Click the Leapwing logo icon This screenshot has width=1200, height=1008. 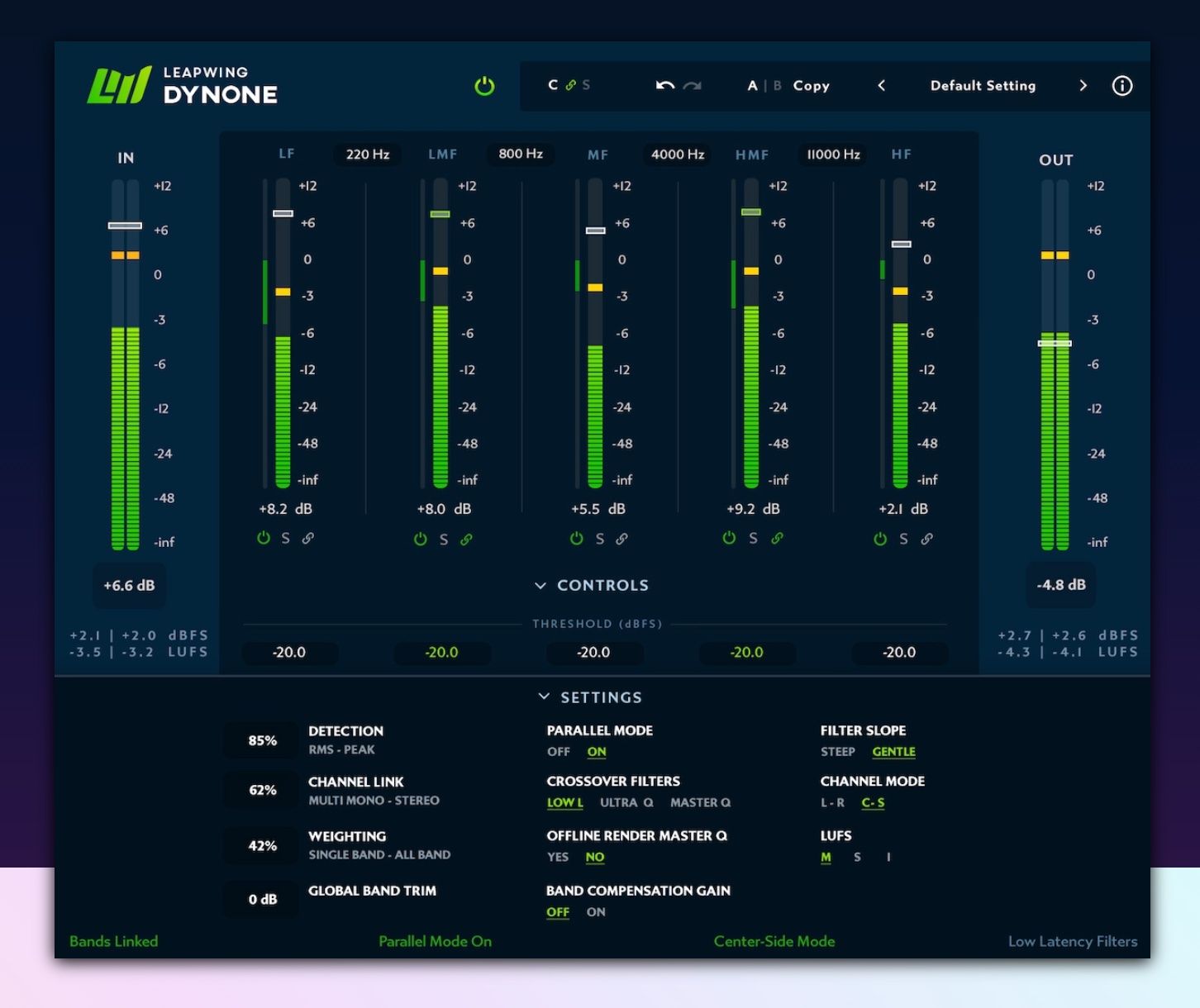pos(120,85)
